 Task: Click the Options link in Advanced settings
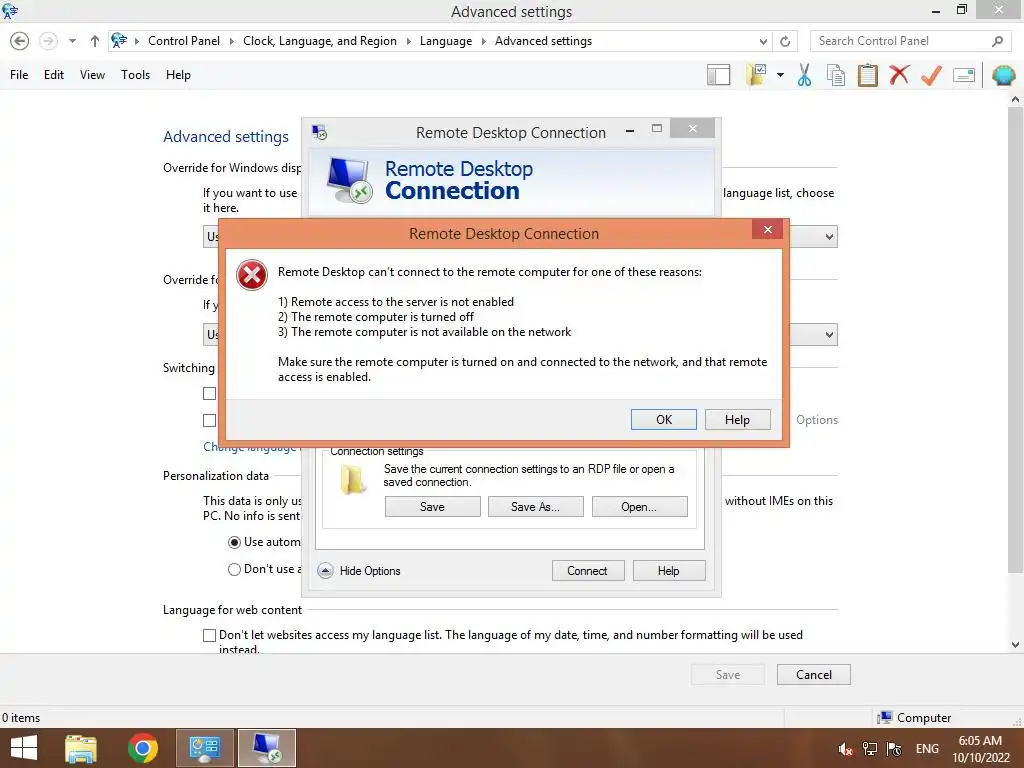[x=816, y=420]
